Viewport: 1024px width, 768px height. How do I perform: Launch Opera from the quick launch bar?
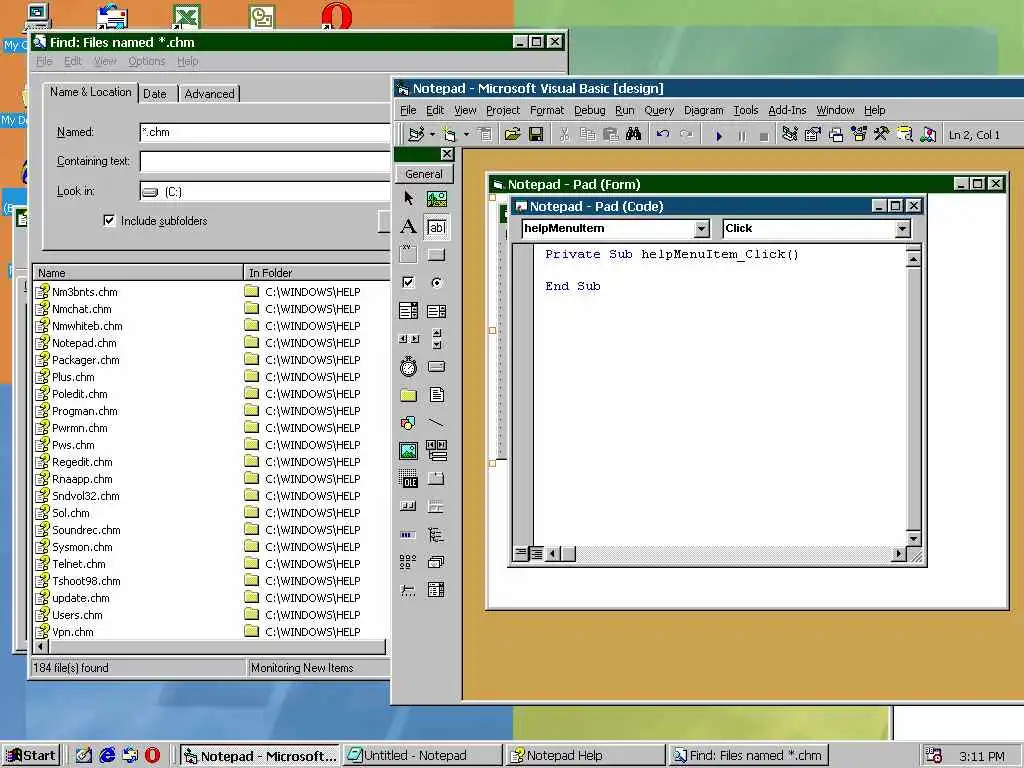[152, 756]
